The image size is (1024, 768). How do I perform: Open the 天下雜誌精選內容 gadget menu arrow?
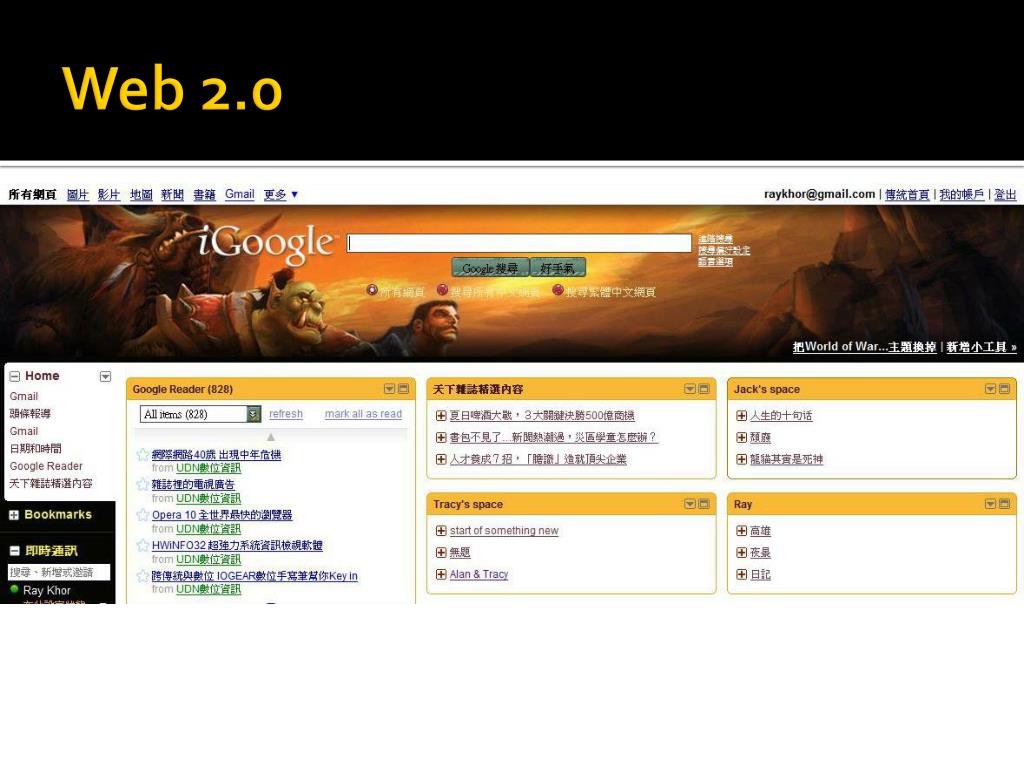coord(690,389)
